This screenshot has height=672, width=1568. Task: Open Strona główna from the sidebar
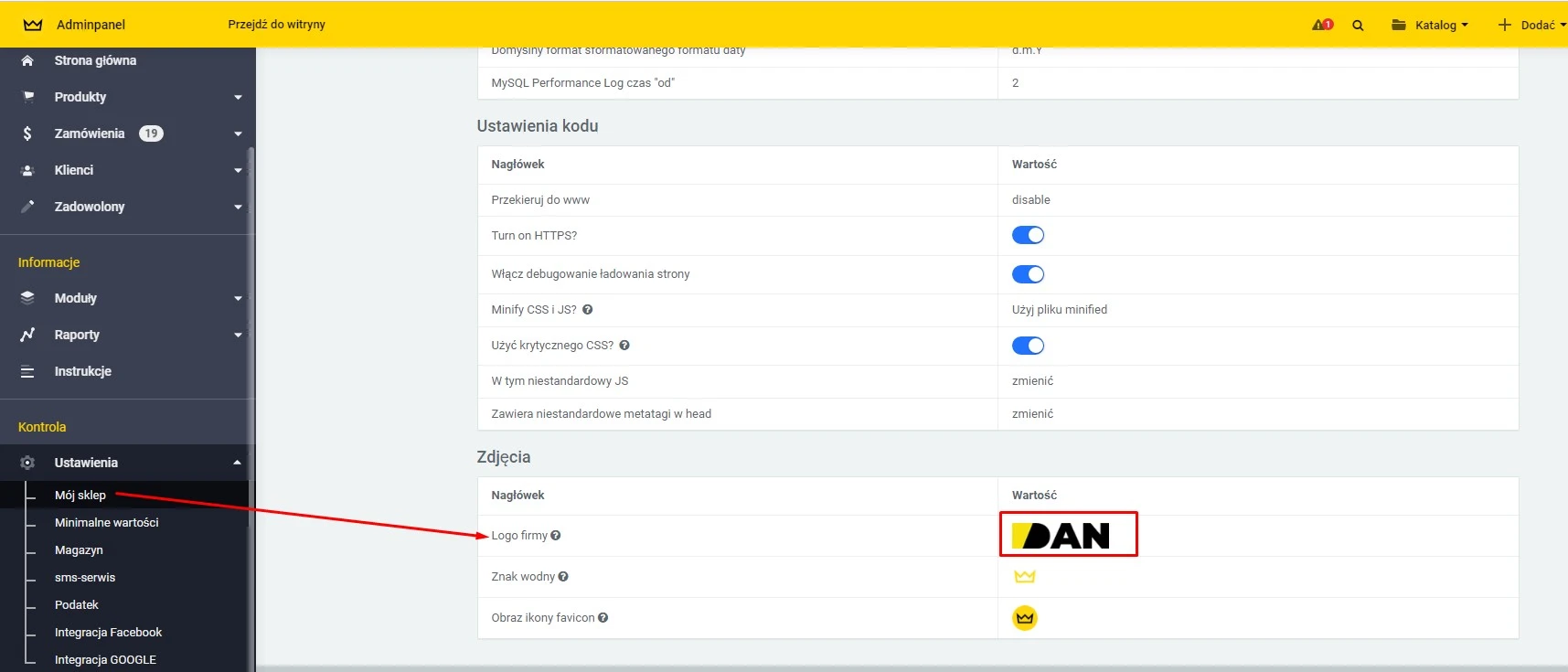pyautogui.click(x=95, y=60)
